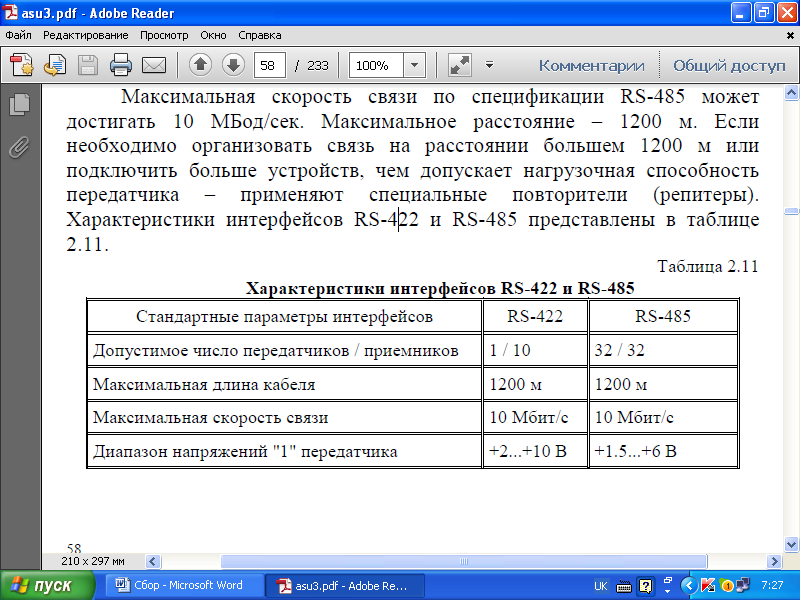Click the UK language indicator
Screen dimensions: 800x600
pyautogui.click(x=601, y=586)
